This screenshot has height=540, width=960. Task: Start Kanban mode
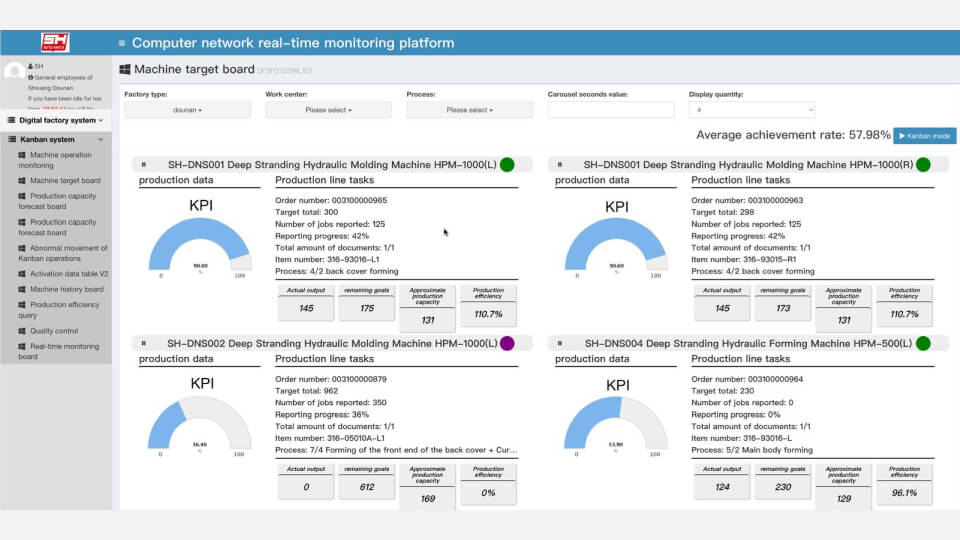pos(925,135)
